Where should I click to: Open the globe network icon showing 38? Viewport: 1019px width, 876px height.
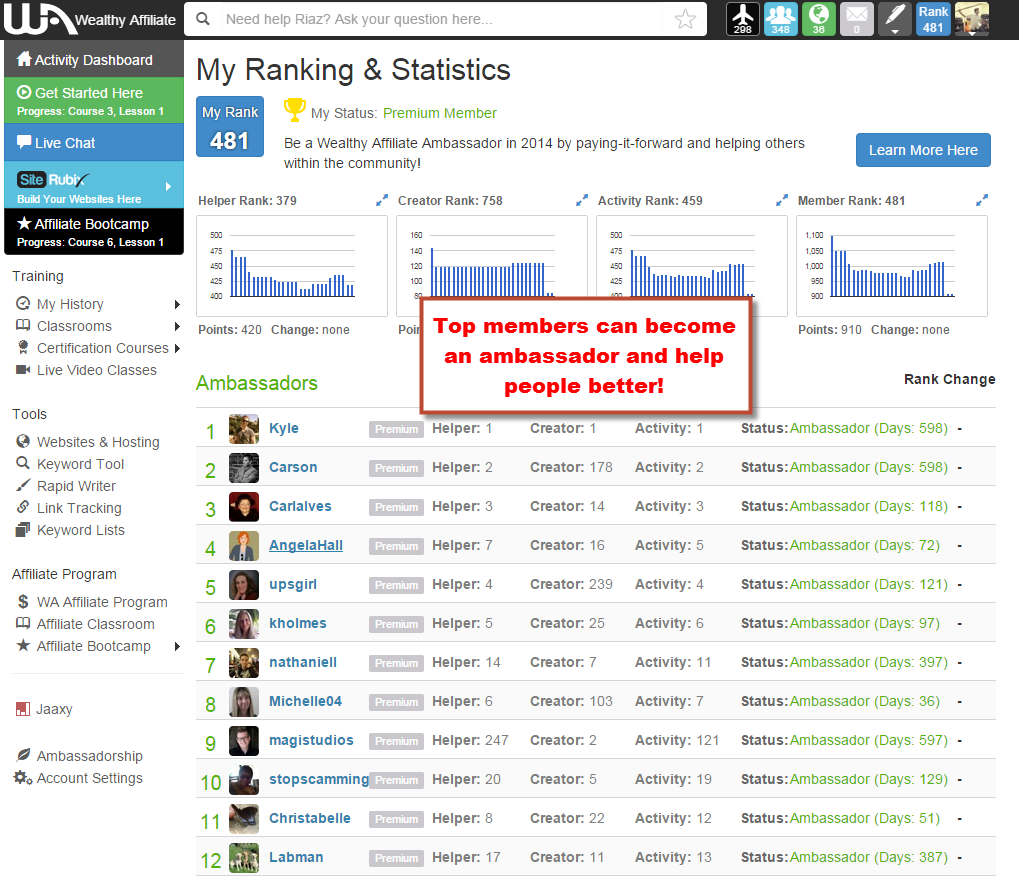coord(818,19)
